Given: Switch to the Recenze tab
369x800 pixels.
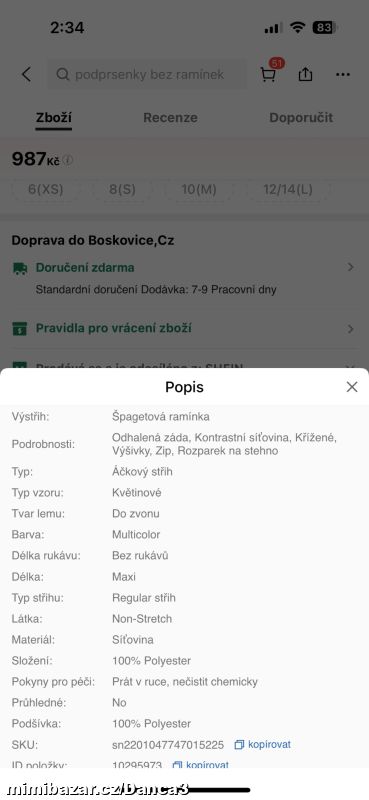Looking at the screenshot, I should (x=170, y=118).
